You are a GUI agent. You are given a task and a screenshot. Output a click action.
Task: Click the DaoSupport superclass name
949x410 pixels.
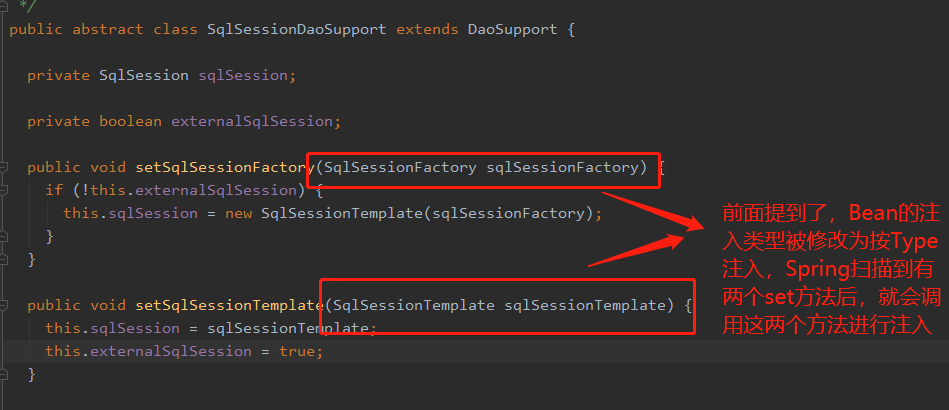(x=512, y=29)
